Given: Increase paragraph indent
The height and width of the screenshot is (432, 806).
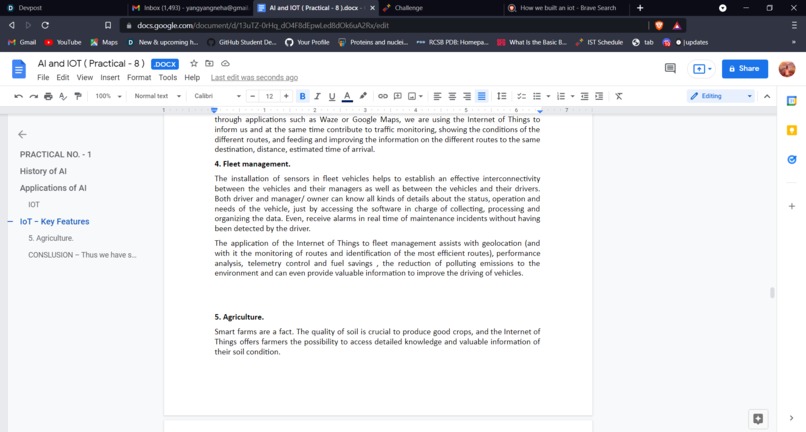Looking at the screenshot, I should point(599,96).
